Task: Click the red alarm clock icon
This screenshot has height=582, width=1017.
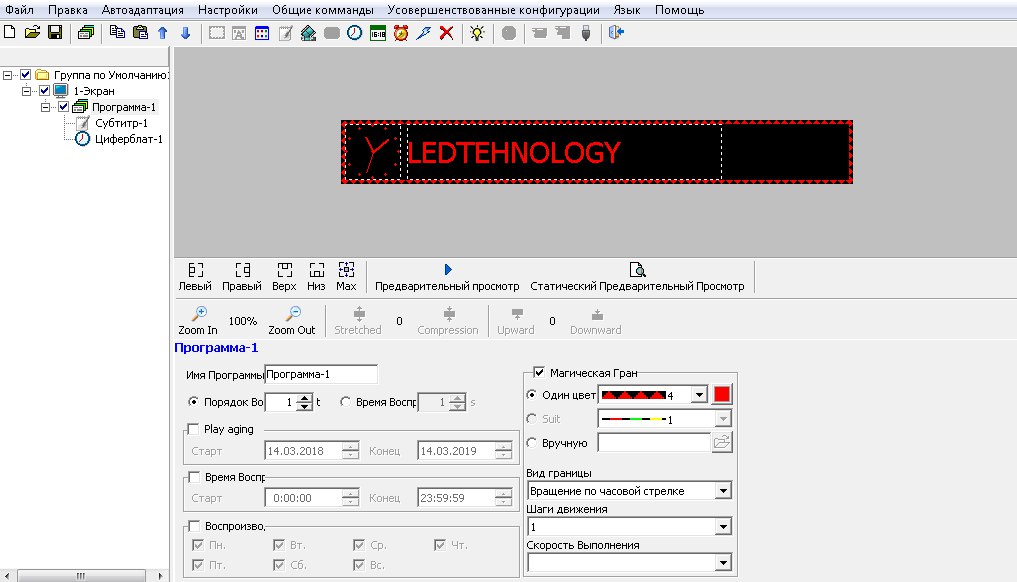Action: (x=401, y=32)
